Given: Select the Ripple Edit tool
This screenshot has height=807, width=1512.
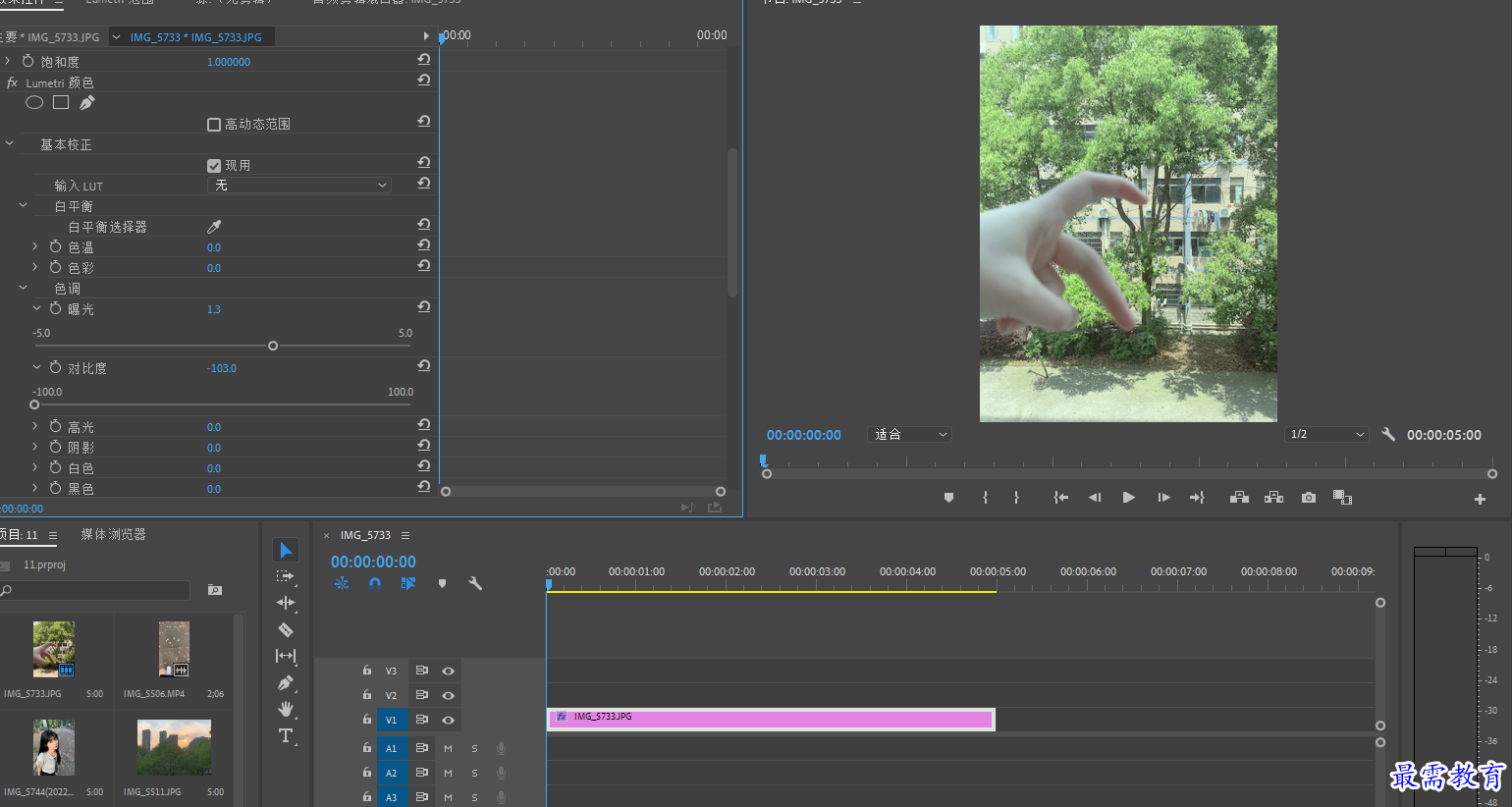Looking at the screenshot, I should [286, 603].
